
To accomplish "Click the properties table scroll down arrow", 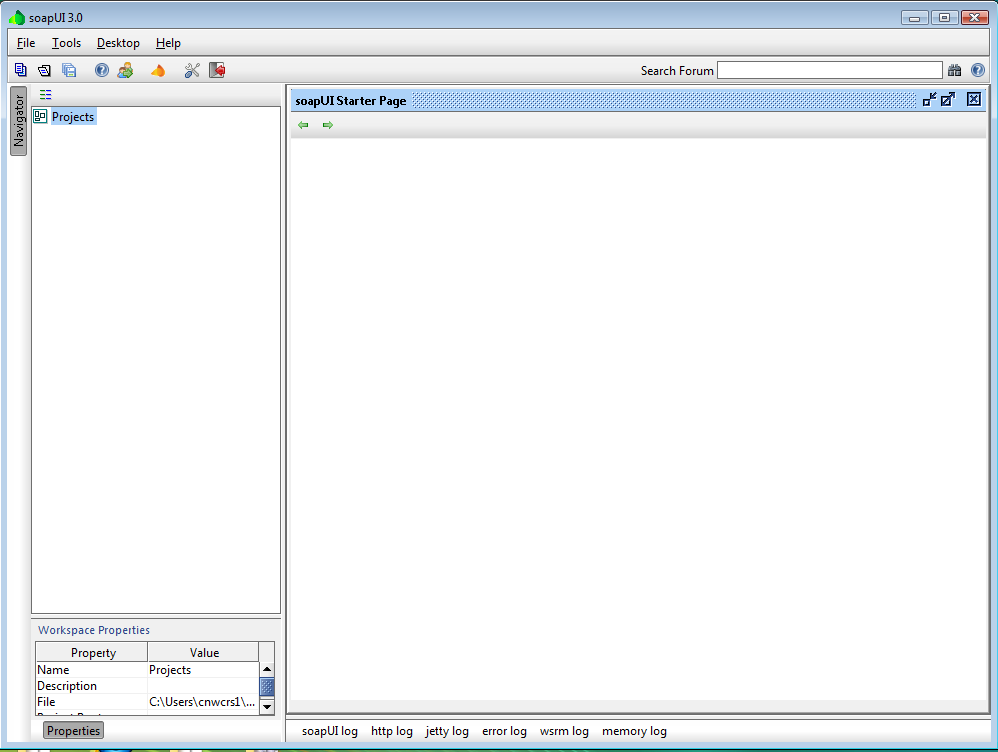I will (x=267, y=706).
